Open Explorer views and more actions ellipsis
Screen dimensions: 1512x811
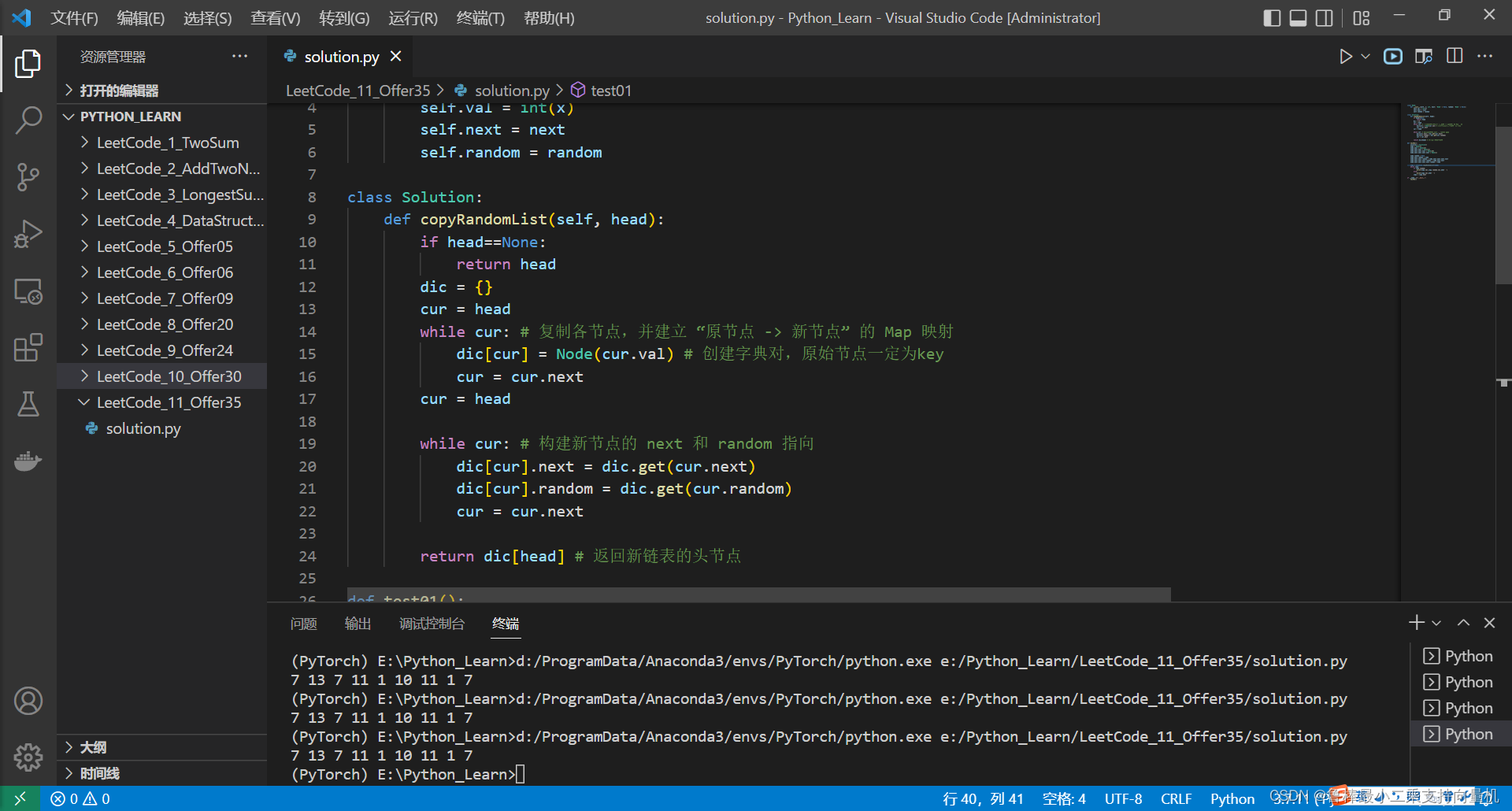click(239, 57)
